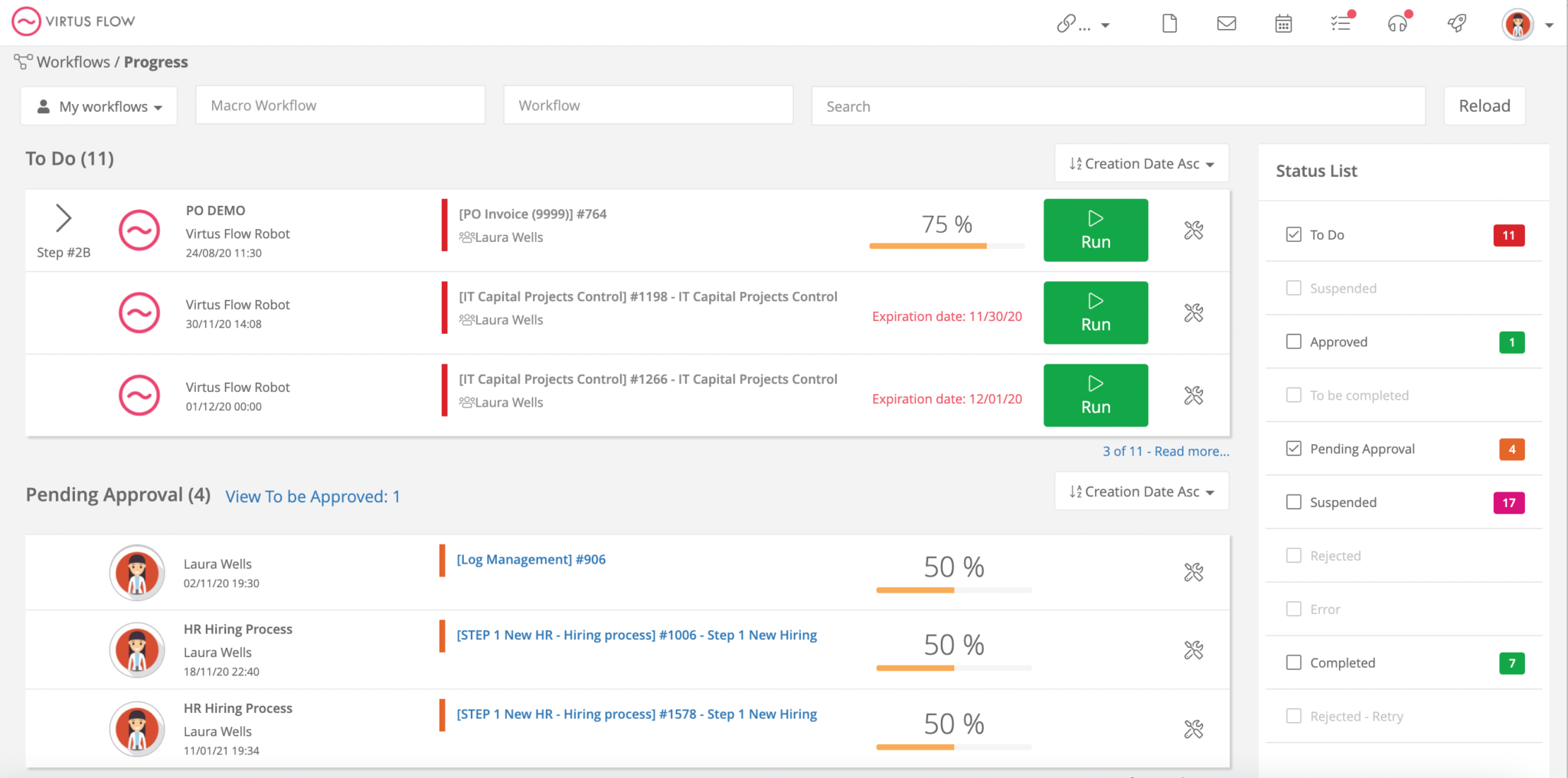Screen dimensions: 1568x778
Task: Click the rocket launch icon in the header
Action: coord(1456,23)
